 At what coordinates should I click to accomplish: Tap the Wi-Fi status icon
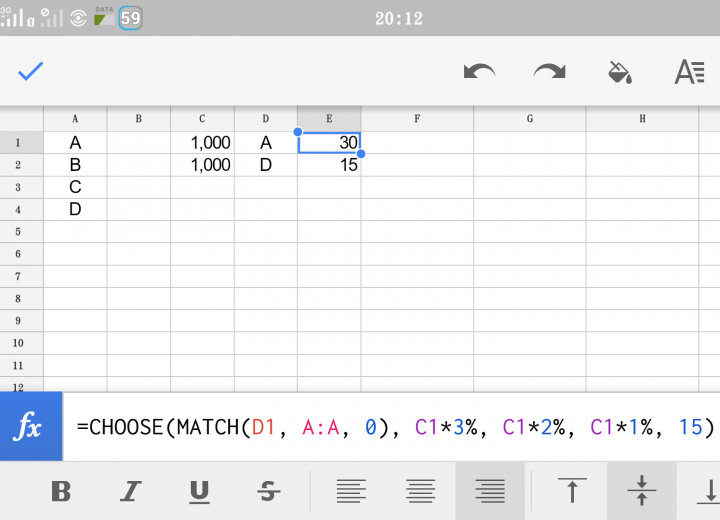pyautogui.click(x=78, y=18)
